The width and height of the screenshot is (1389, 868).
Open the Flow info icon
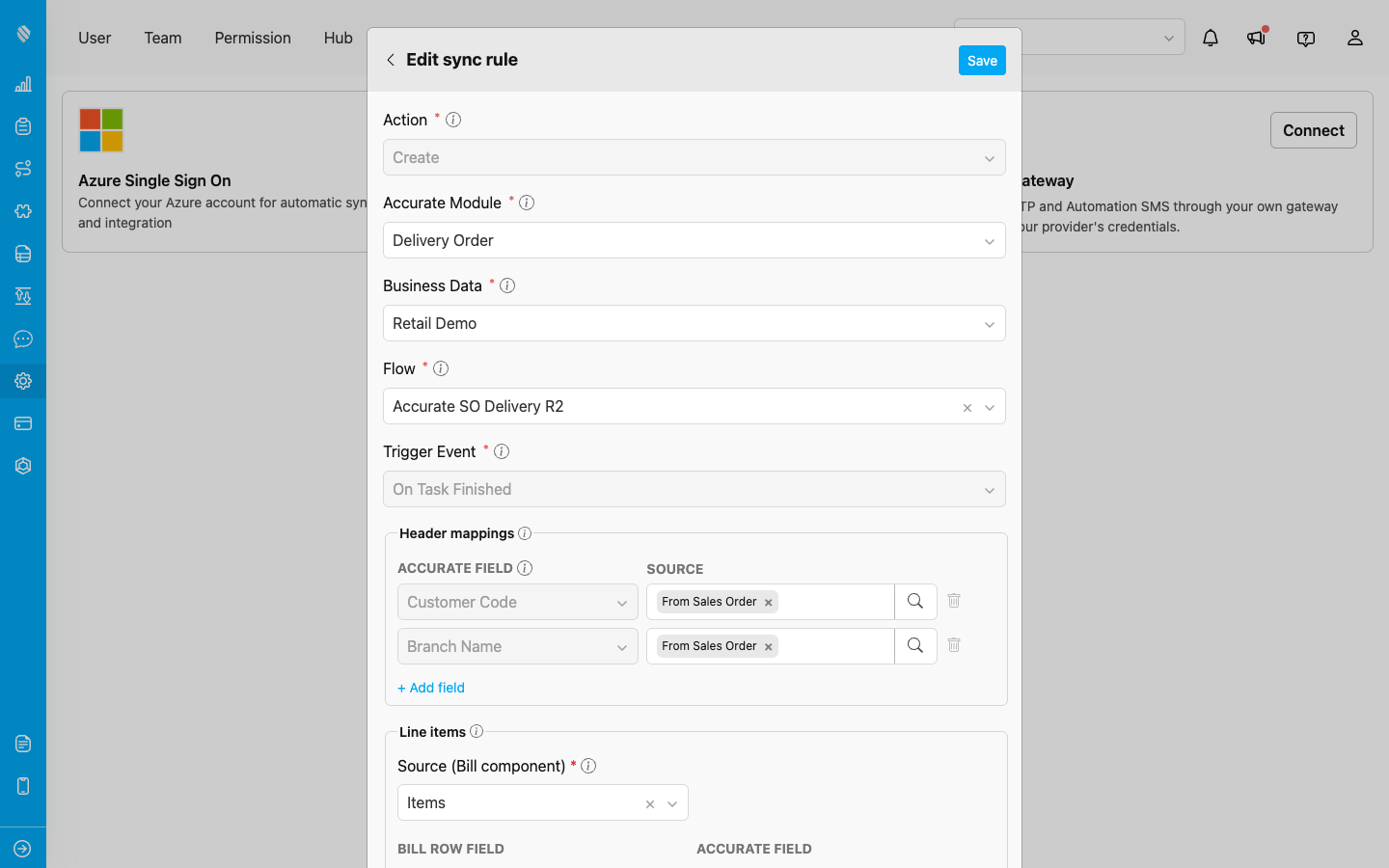(x=441, y=368)
